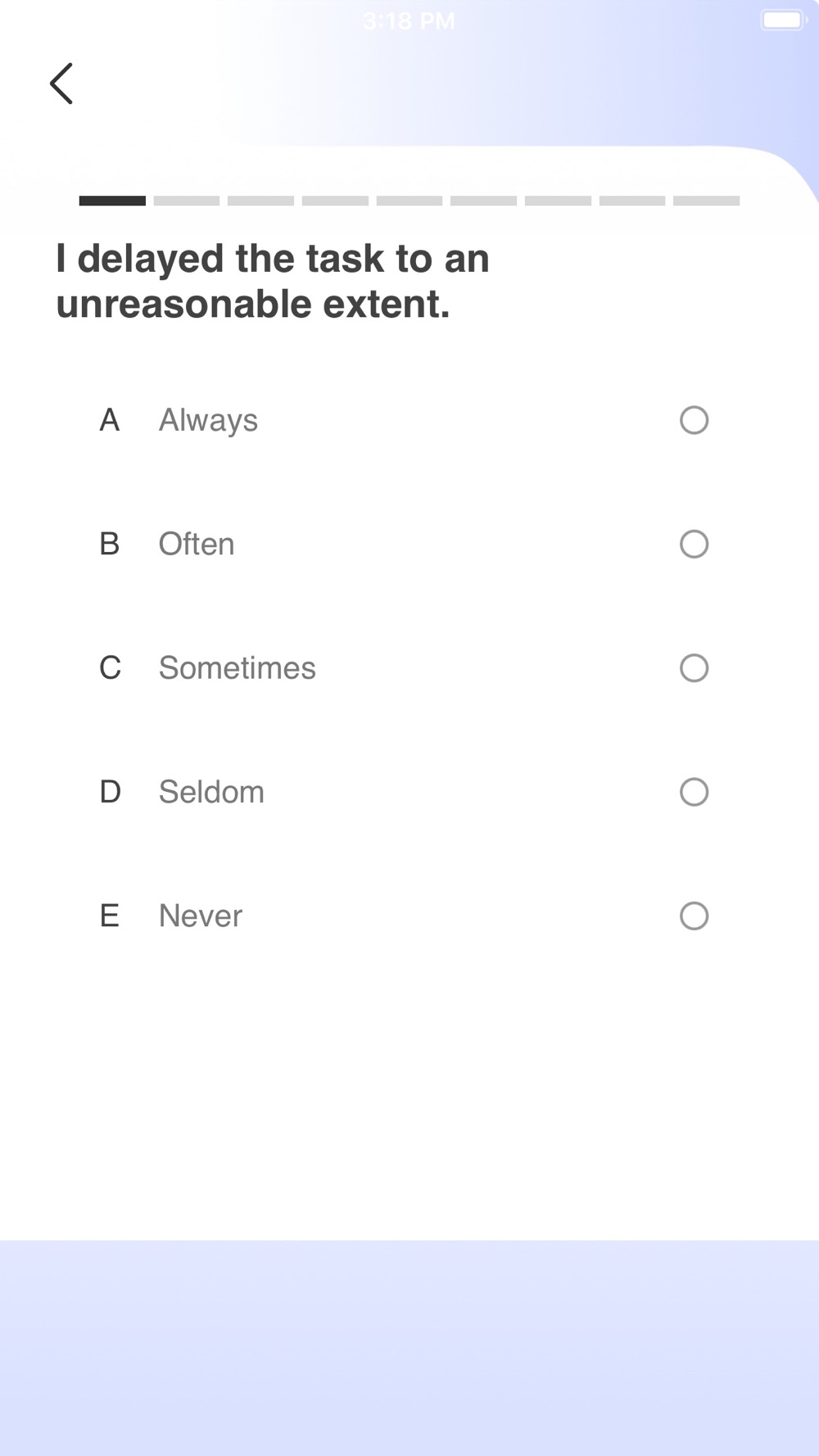Select the radio button for Always
This screenshot has height=1456, width=819.
[x=694, y=420]
